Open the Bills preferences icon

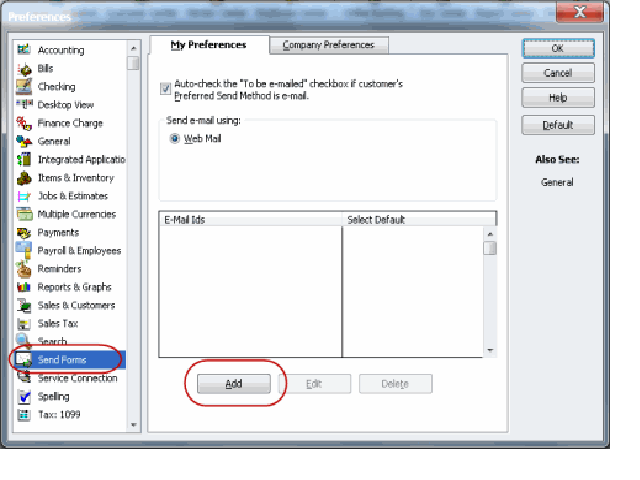24,68
